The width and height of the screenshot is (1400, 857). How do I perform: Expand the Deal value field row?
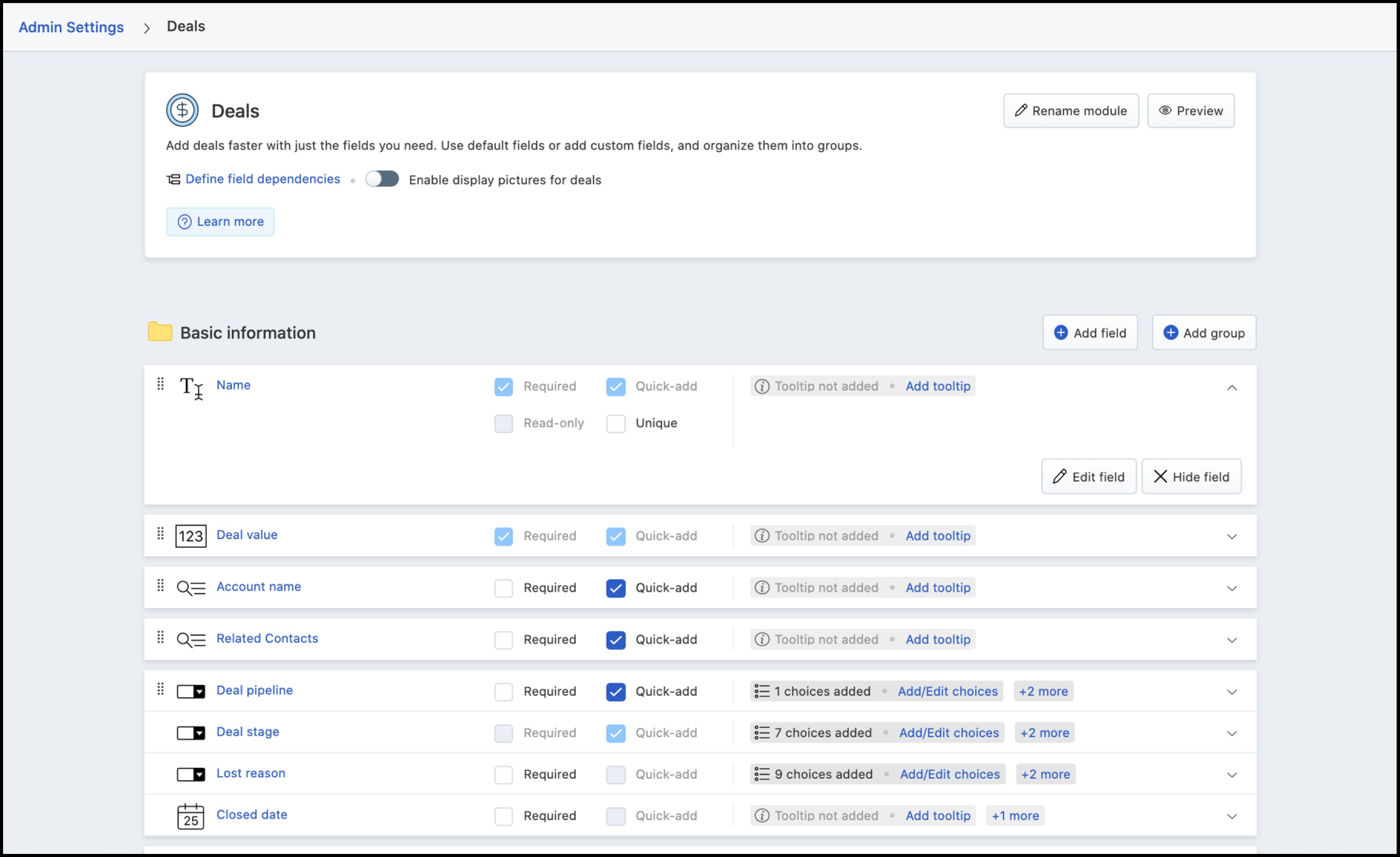pos(1231,537)
